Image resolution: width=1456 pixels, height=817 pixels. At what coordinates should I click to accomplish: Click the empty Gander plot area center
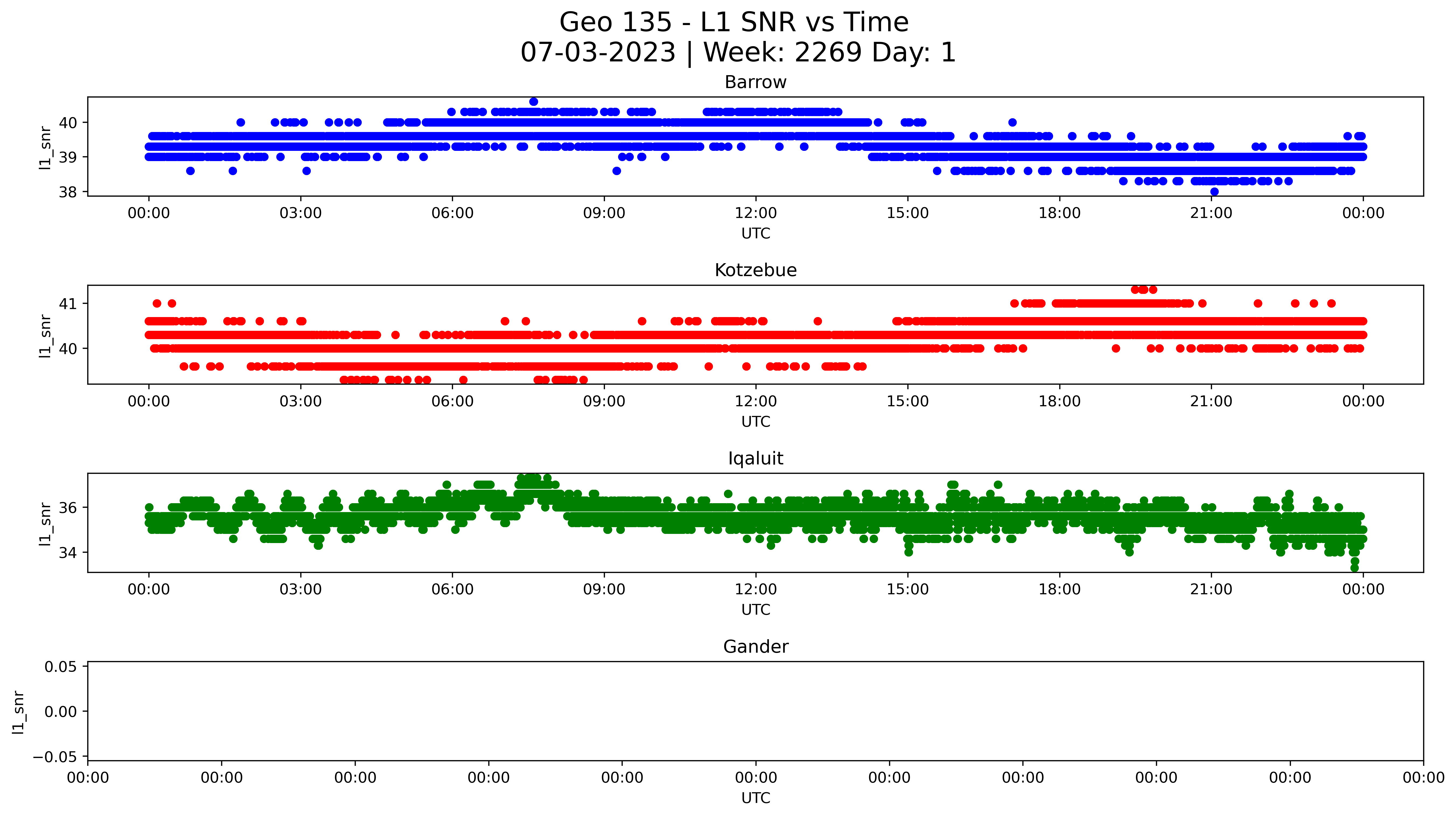[755, 711]
